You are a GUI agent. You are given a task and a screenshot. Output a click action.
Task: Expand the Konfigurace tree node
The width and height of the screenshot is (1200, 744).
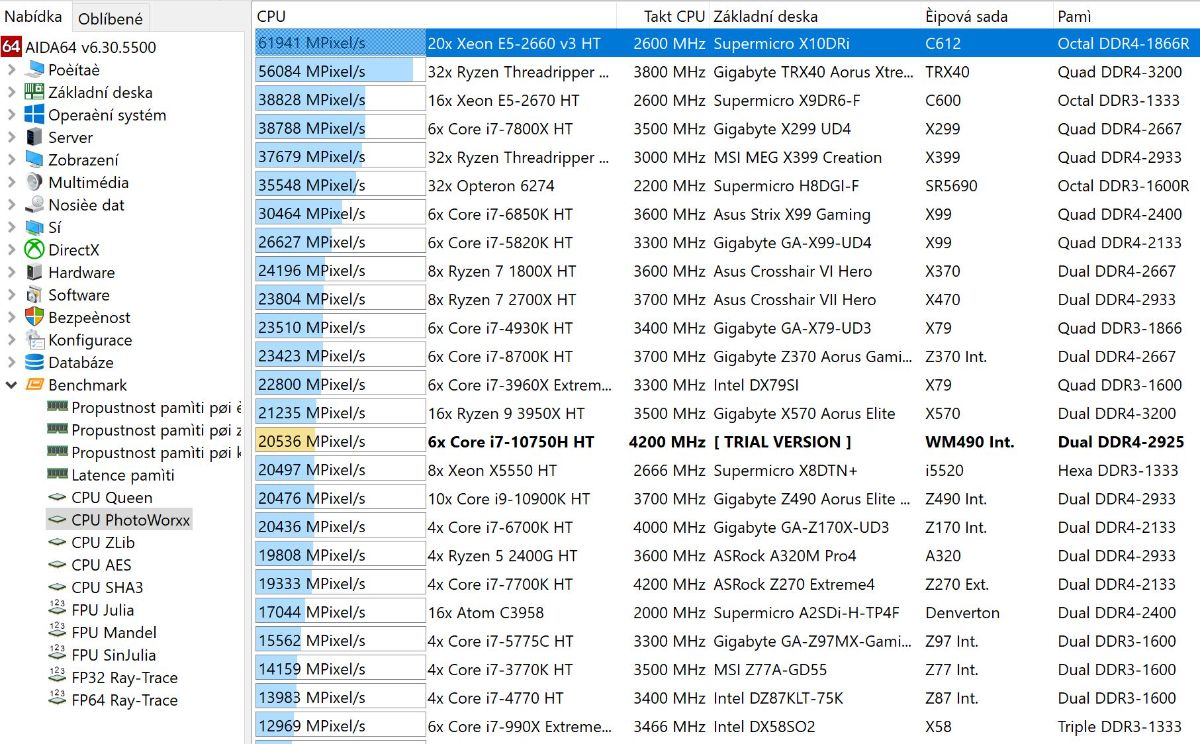(11, 340)
